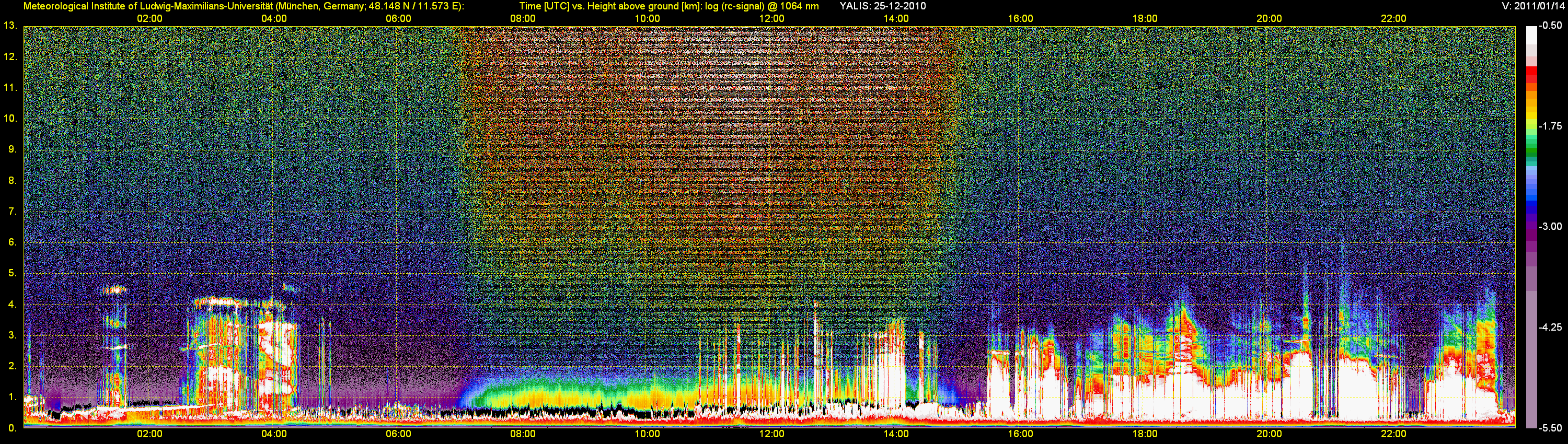The image size is (1568, 444).
Task: Select the 14:00 tick on the upper time axis
Action: pos(896,19)
